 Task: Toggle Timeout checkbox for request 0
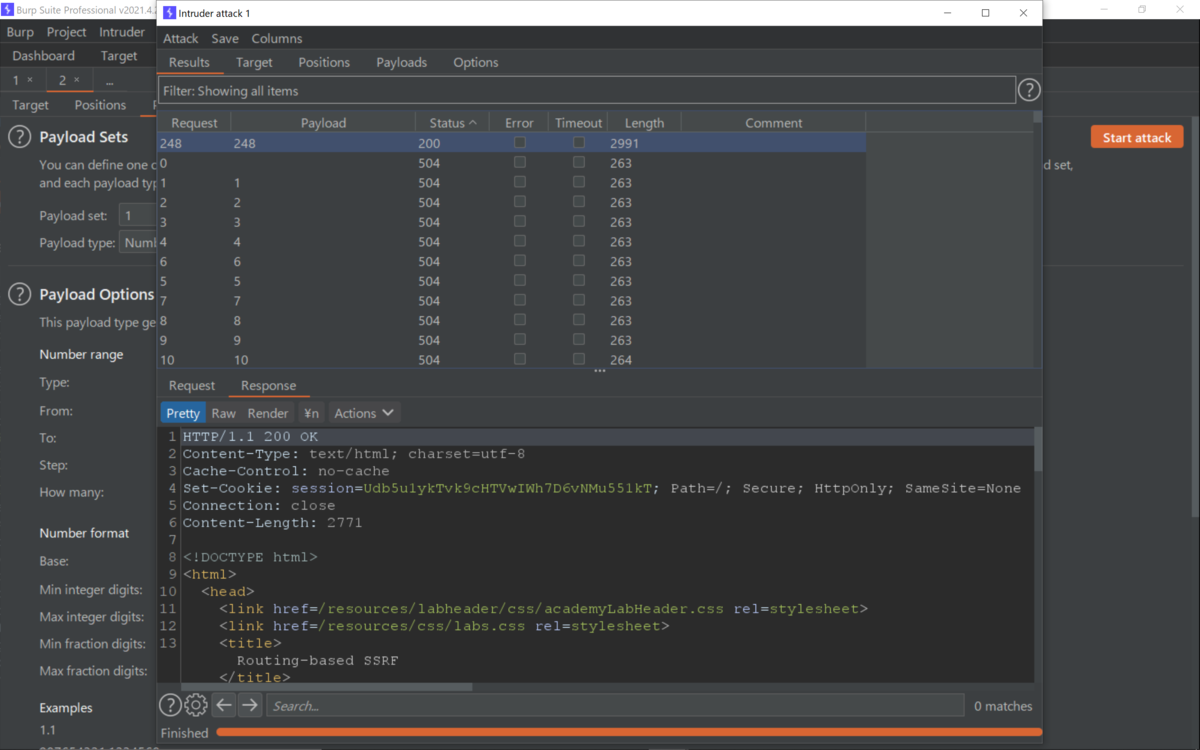(x=578, y=163)
